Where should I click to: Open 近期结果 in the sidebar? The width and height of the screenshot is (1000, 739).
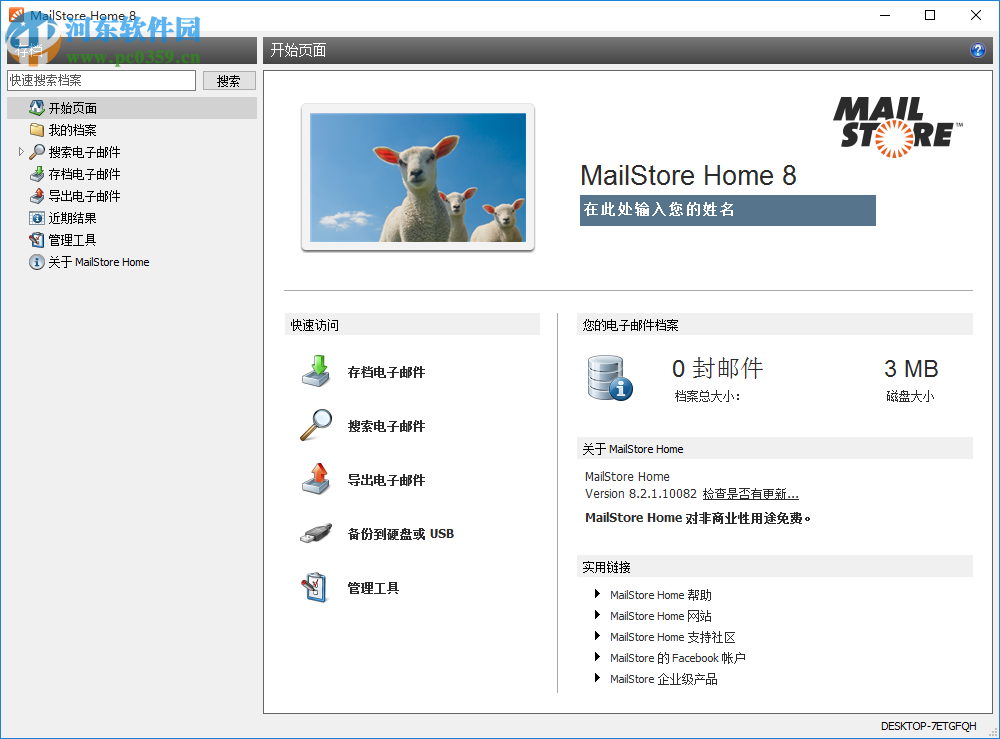70,217
